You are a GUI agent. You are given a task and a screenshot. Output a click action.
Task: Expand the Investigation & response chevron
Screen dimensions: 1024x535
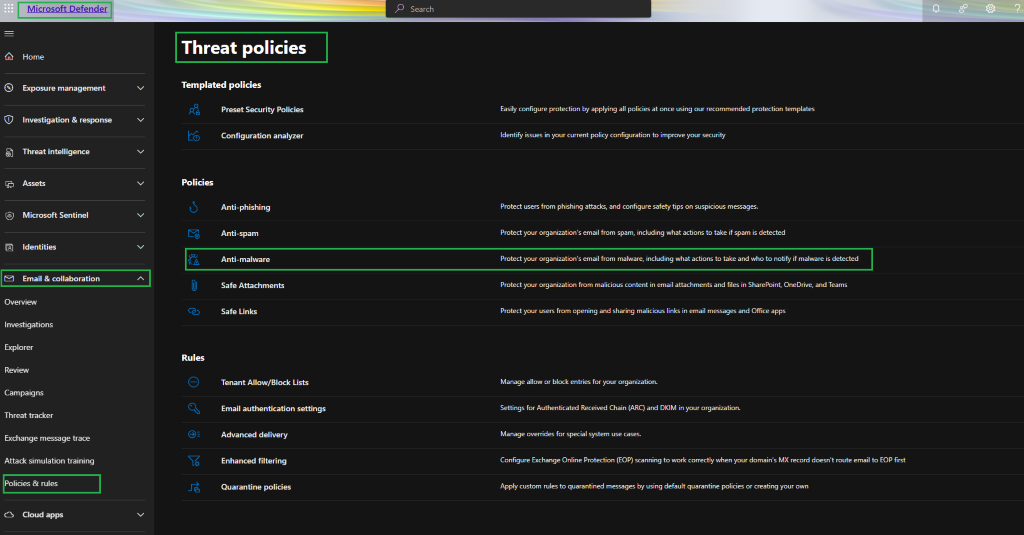(140, 120)
